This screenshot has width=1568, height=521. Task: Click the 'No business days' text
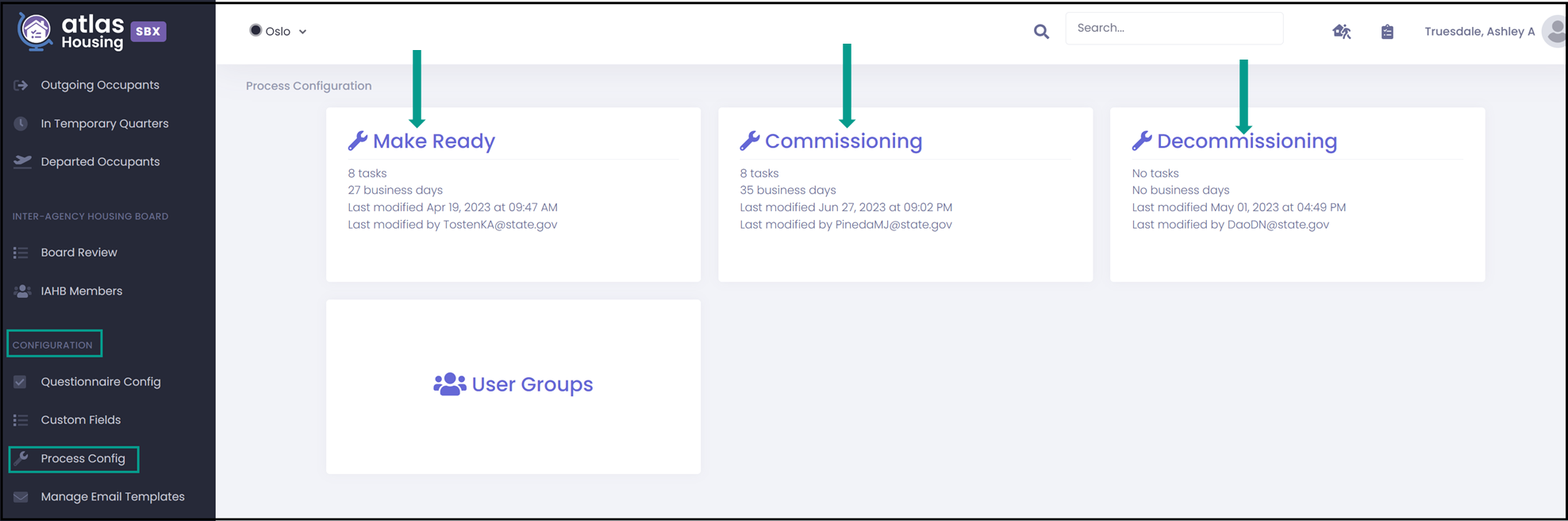(1181, 190)
